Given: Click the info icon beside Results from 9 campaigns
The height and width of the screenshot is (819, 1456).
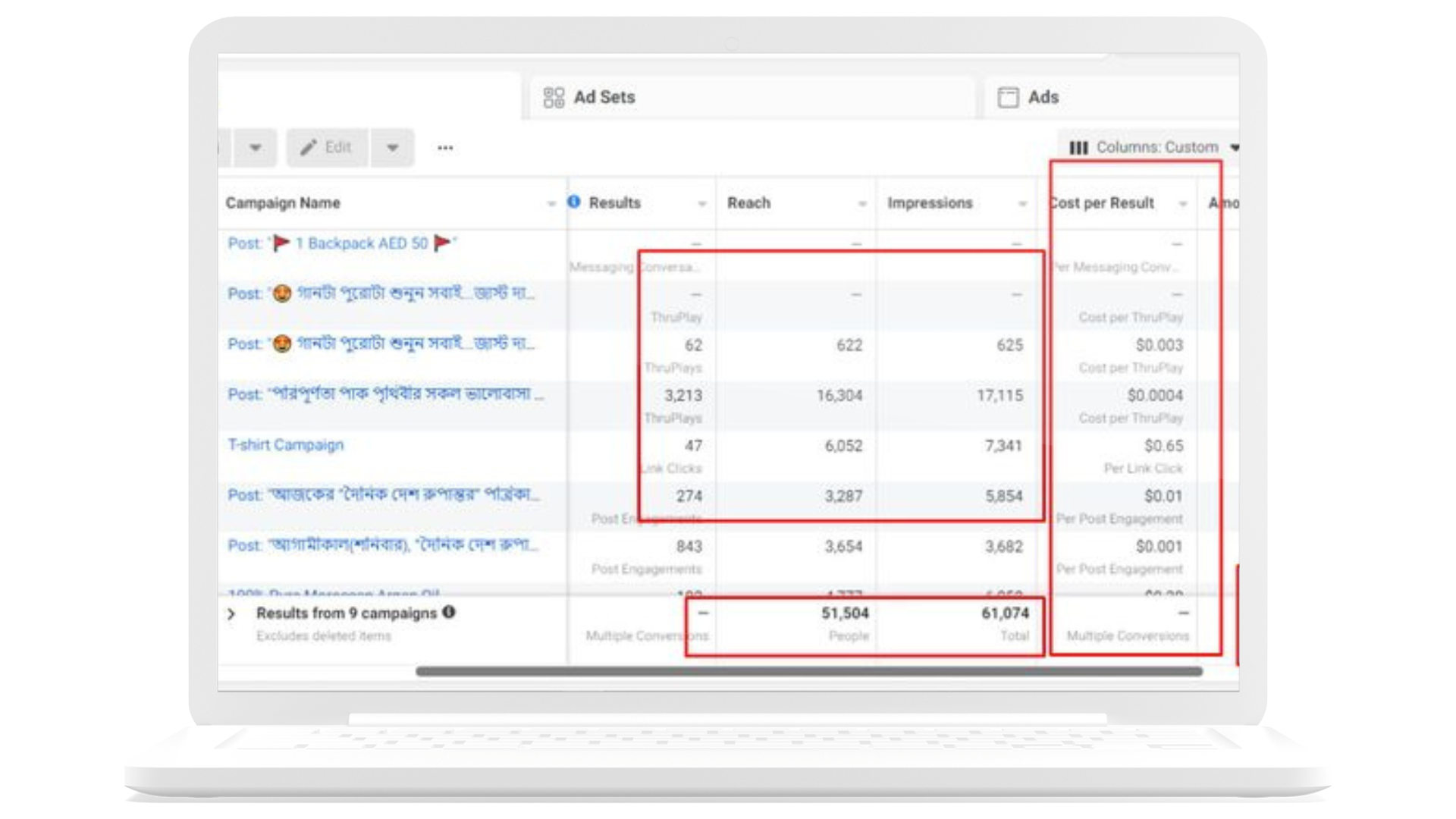Looking at the screenshot, I should pos(449,612).
